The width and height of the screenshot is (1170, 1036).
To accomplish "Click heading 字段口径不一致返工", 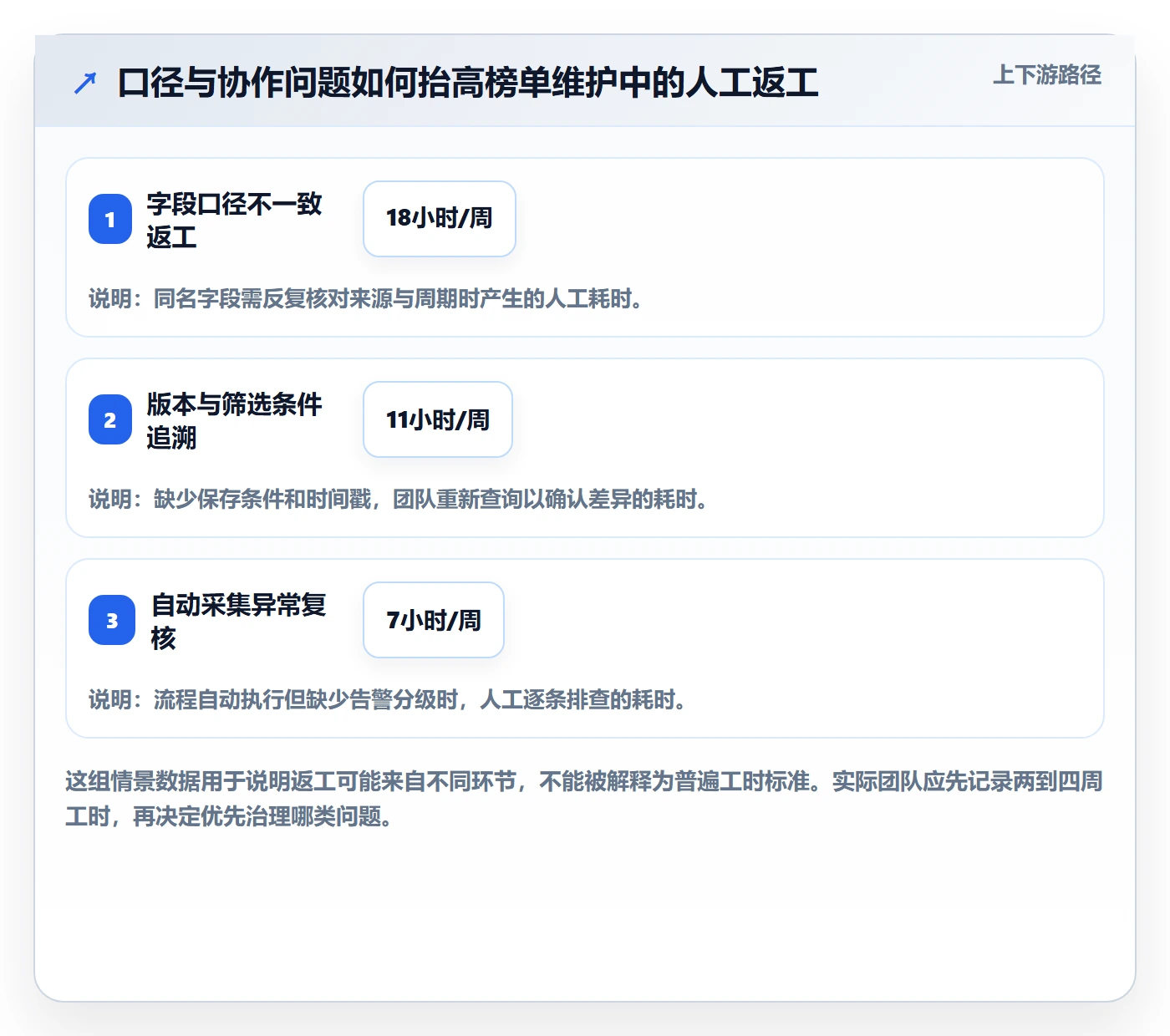I will (234, 220).
